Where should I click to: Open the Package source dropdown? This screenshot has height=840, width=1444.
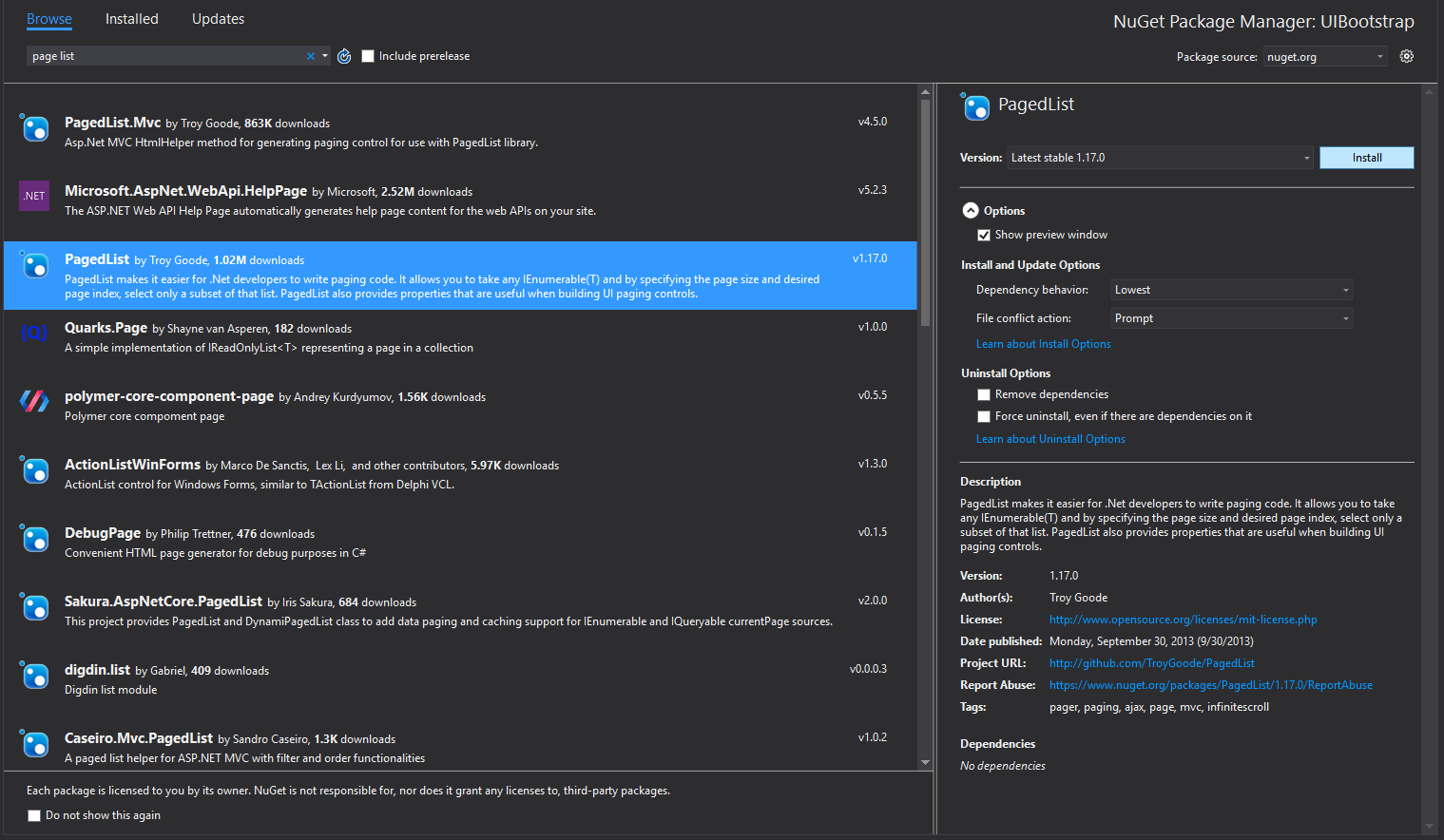[x=1325, y=57]
